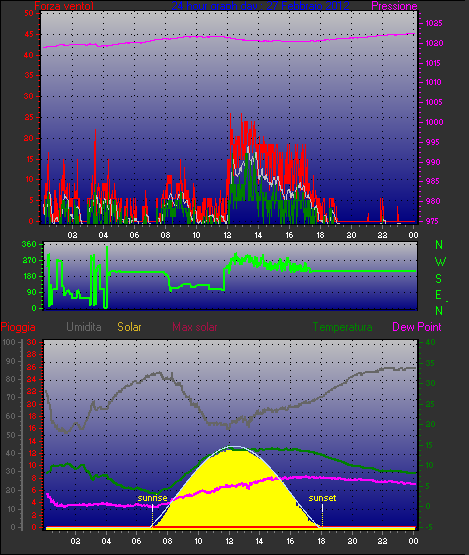Click the green 40 temperature axis value

430,342
